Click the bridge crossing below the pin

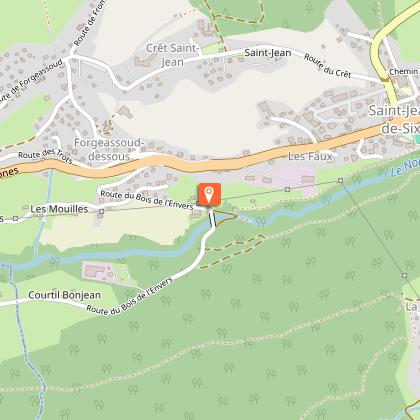coord(212,220)
